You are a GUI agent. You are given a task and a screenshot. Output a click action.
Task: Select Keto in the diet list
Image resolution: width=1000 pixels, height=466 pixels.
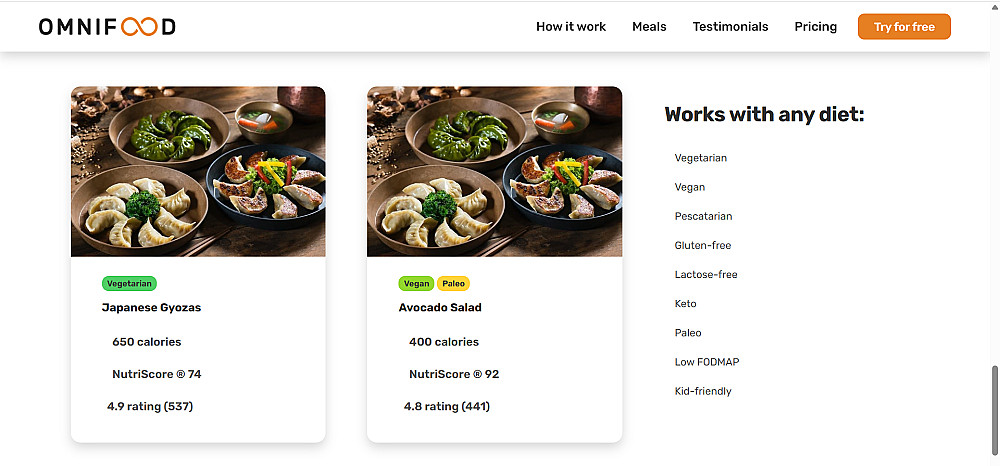coord(686,303)
